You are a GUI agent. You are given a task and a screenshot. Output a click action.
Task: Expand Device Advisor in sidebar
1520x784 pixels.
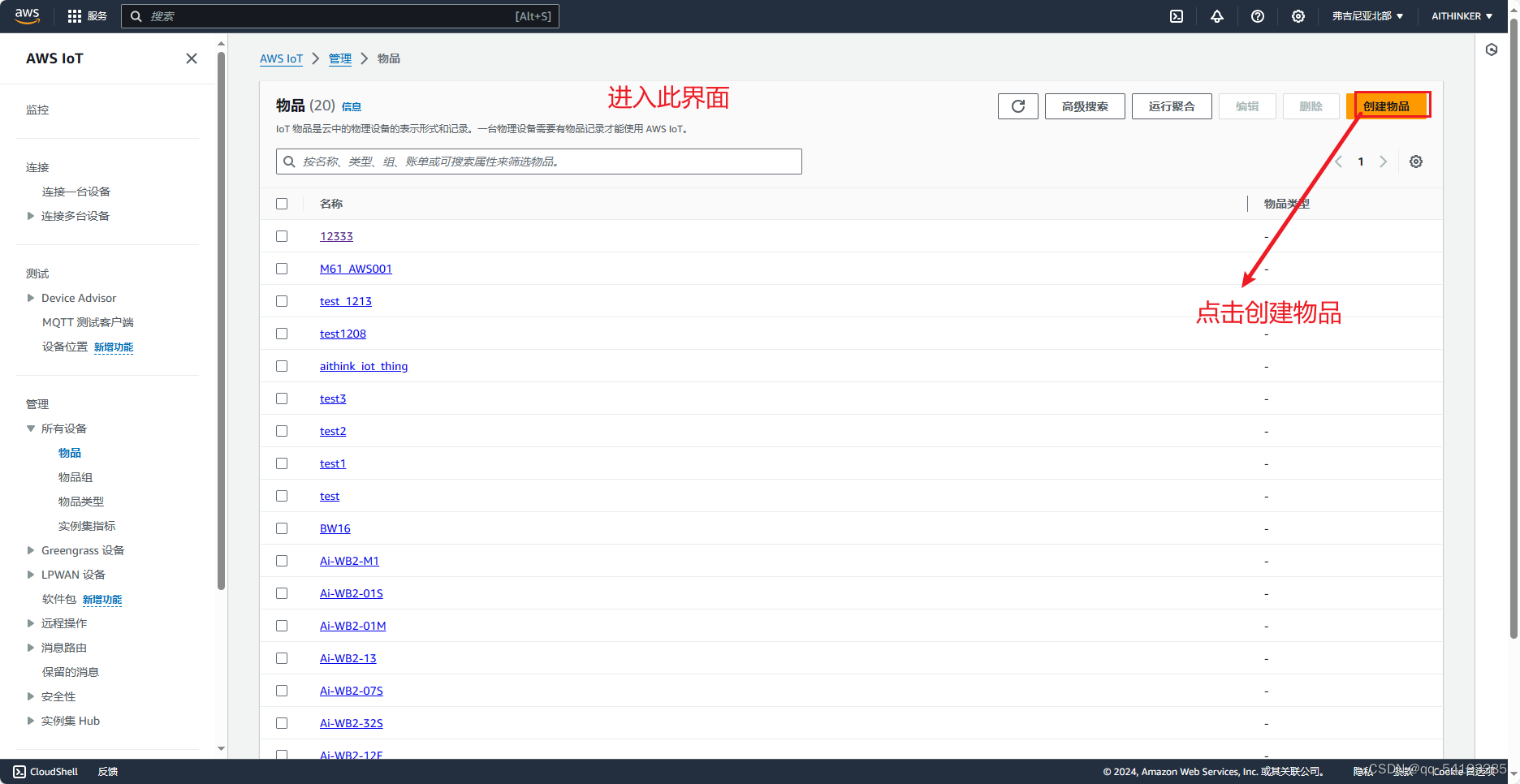pos(31,298)
